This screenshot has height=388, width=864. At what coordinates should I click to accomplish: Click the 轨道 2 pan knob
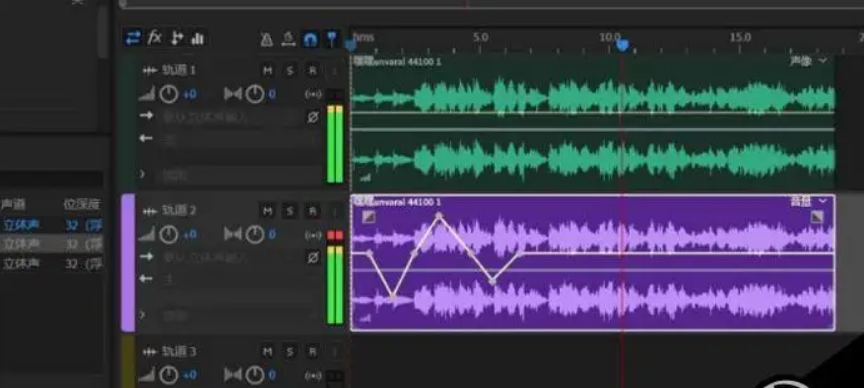(255, 235)
